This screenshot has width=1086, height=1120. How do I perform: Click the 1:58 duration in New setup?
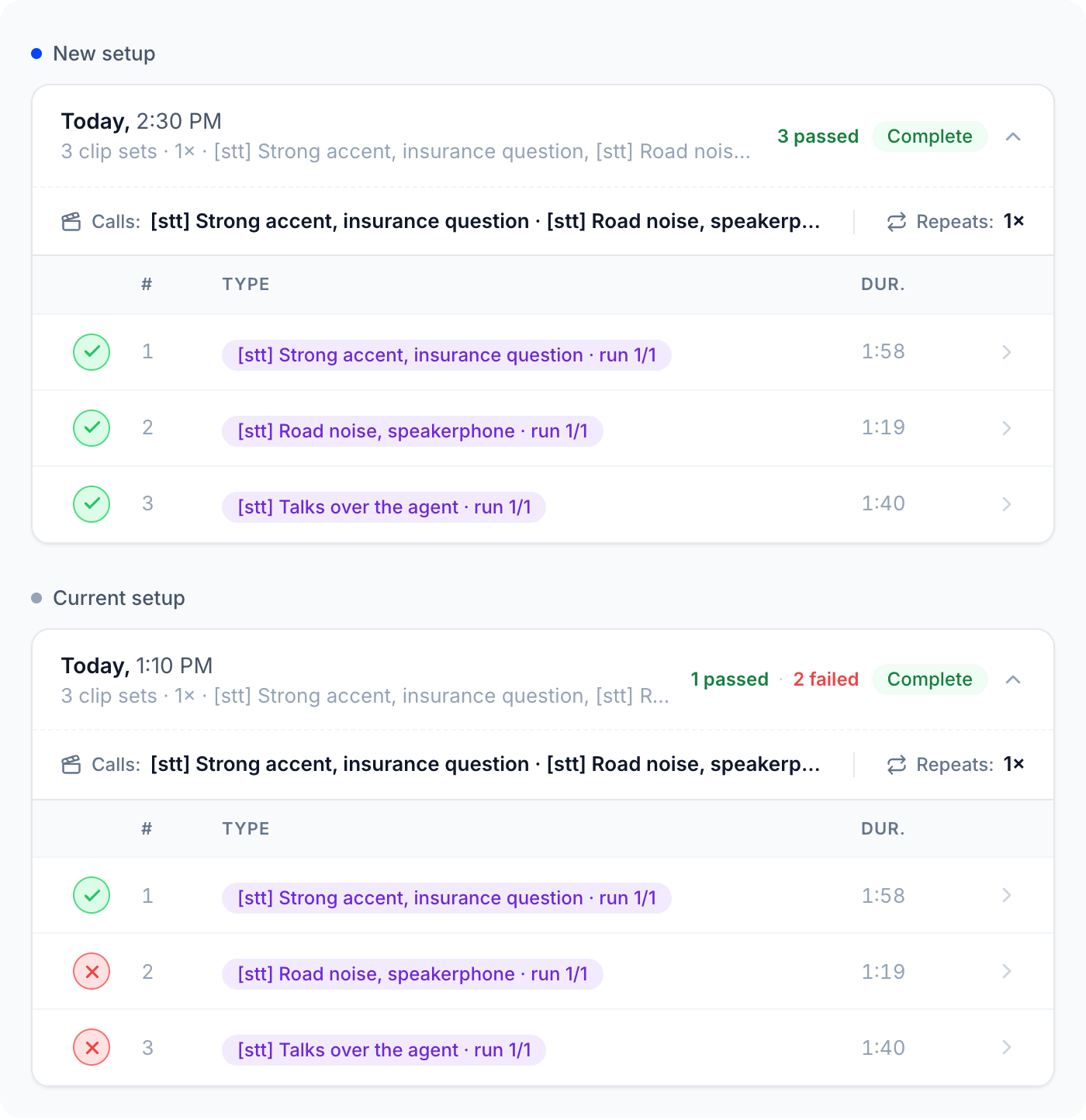pyautogui.click(x=883, y=351)
